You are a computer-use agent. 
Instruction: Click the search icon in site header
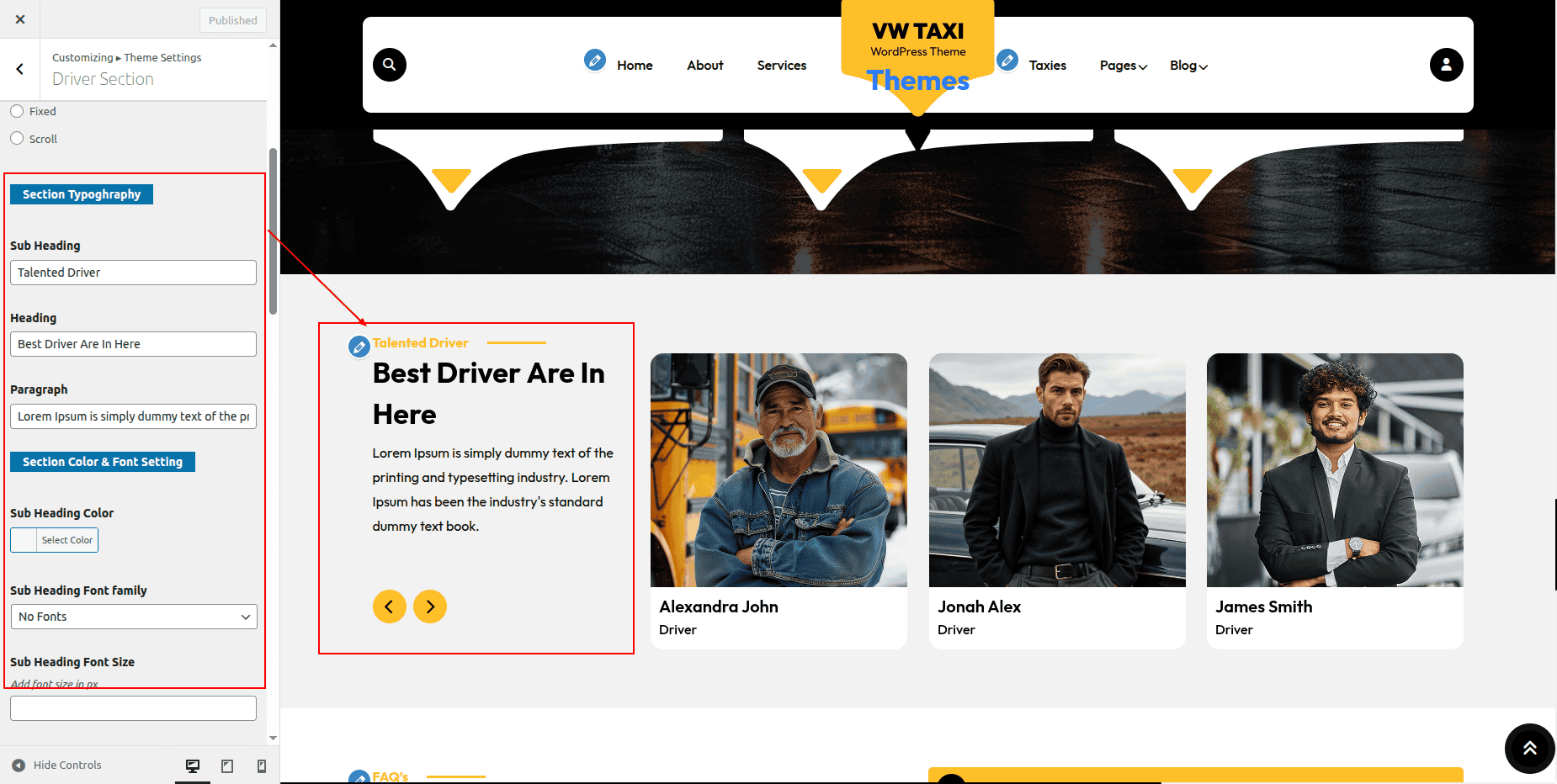click(x=389, y=65)
